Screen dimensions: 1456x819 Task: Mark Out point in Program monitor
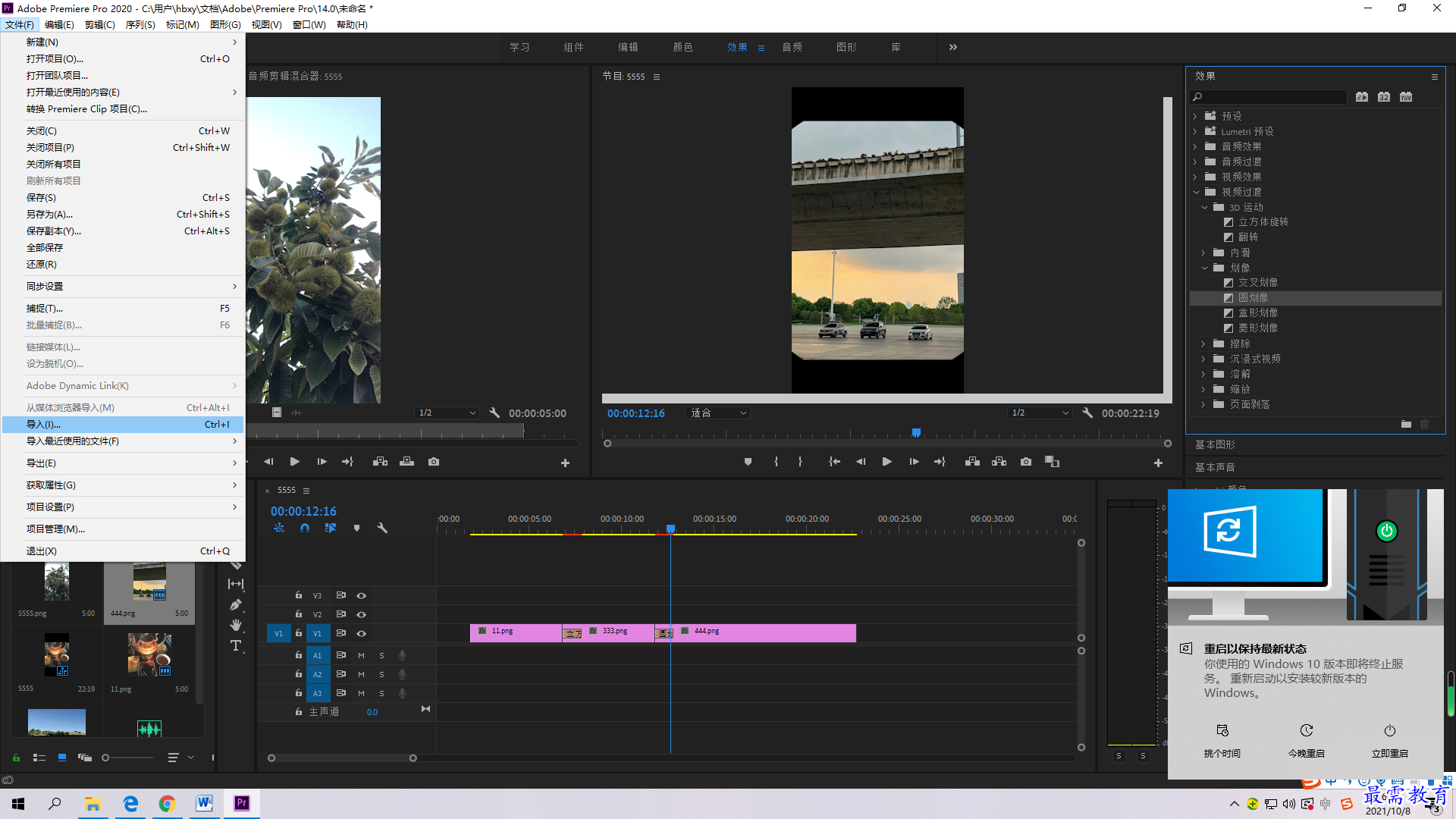800,462
